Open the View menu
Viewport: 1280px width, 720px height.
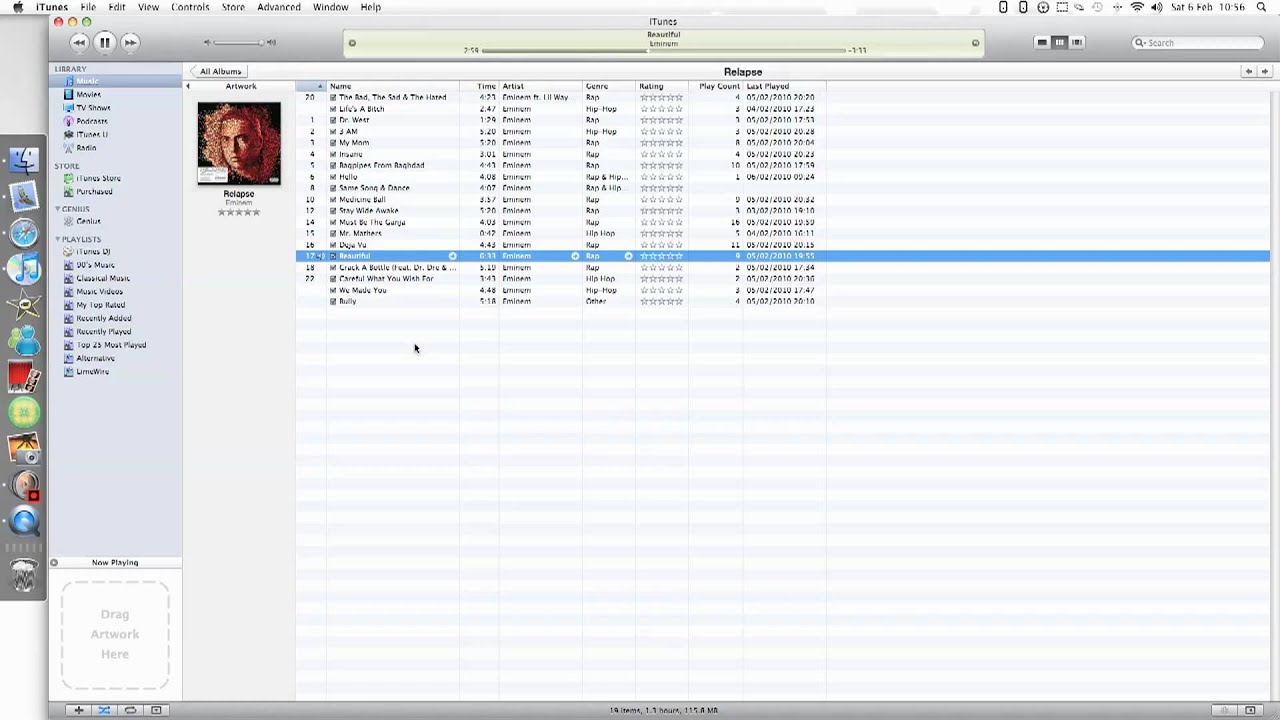coord(148,7)
